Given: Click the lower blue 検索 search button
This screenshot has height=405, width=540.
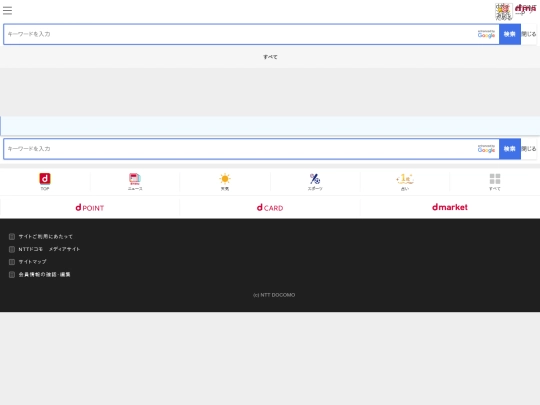Looking at the screenshot, I should (x=510, y=149).
